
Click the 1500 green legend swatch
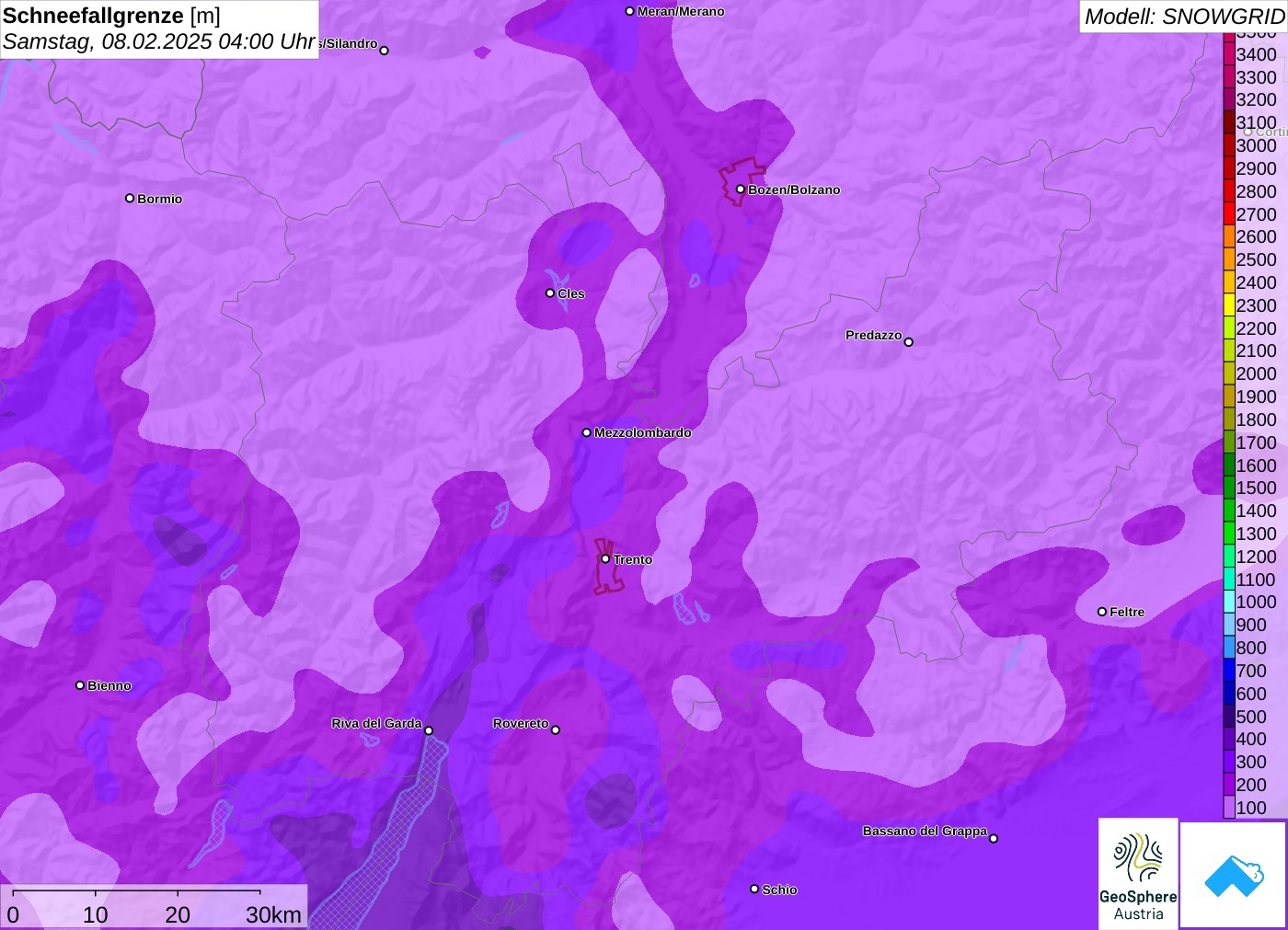pyautogui.click(x=1229, y=488)
